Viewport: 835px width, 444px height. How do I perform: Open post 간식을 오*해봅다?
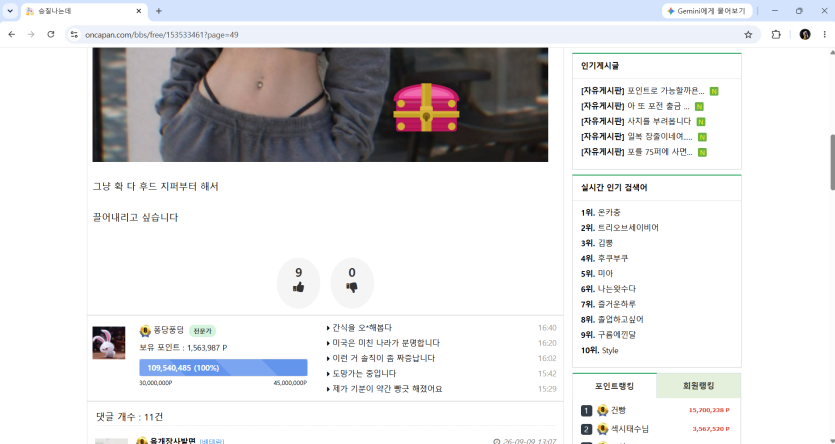point(362,328)
